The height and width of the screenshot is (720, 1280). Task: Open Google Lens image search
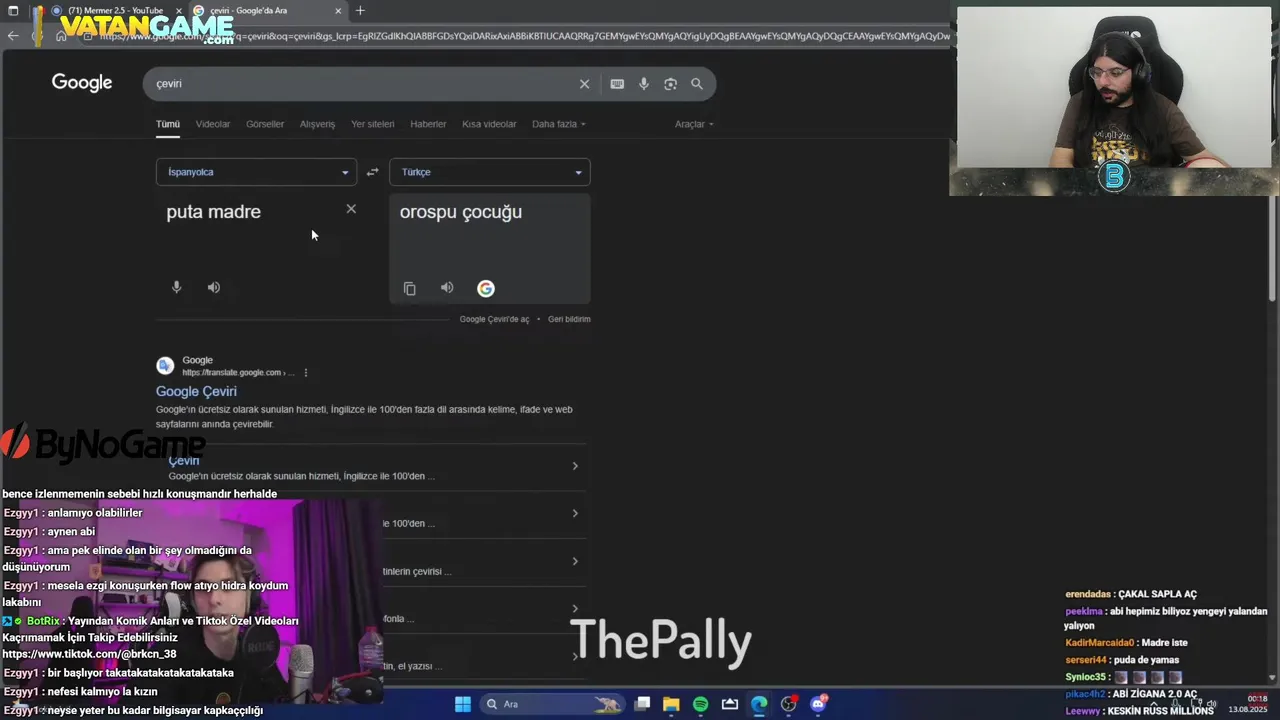pos(670,84)
